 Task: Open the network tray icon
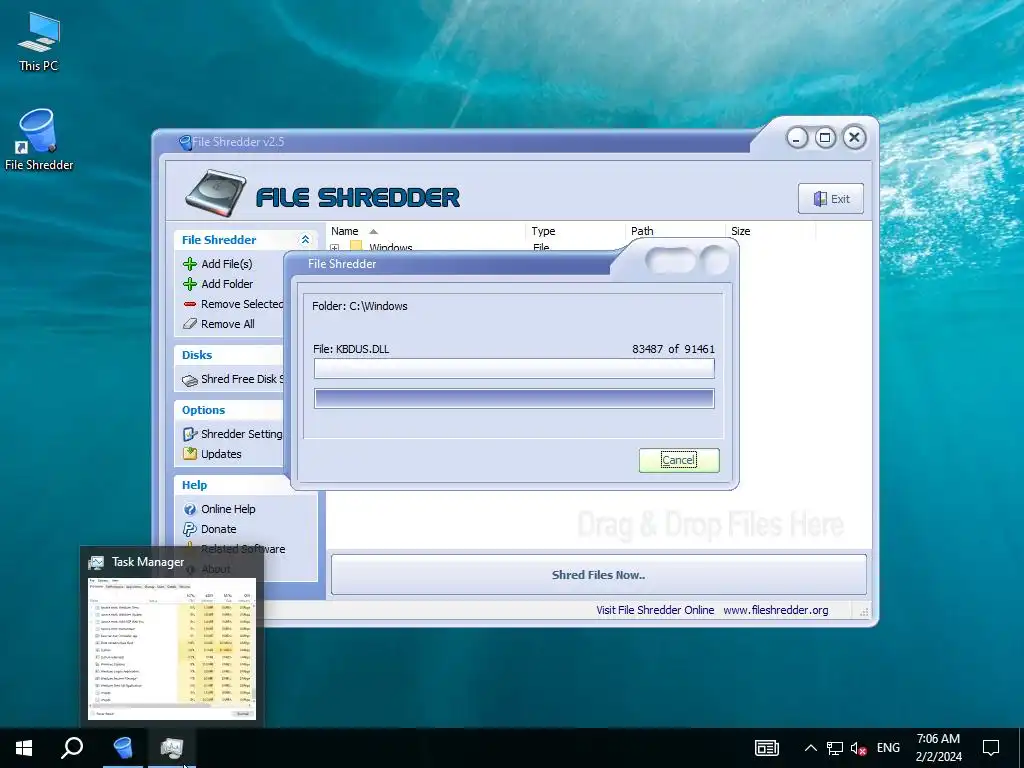(x=835, y=748)
